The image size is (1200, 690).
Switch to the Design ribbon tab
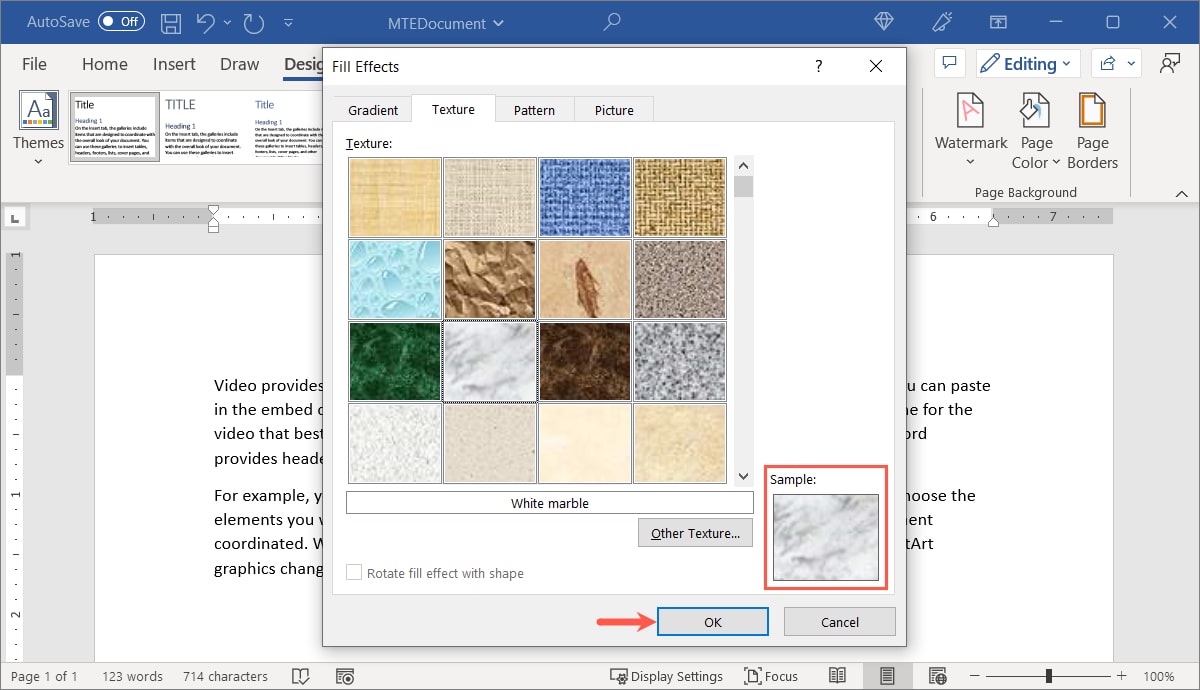(303, 63)
